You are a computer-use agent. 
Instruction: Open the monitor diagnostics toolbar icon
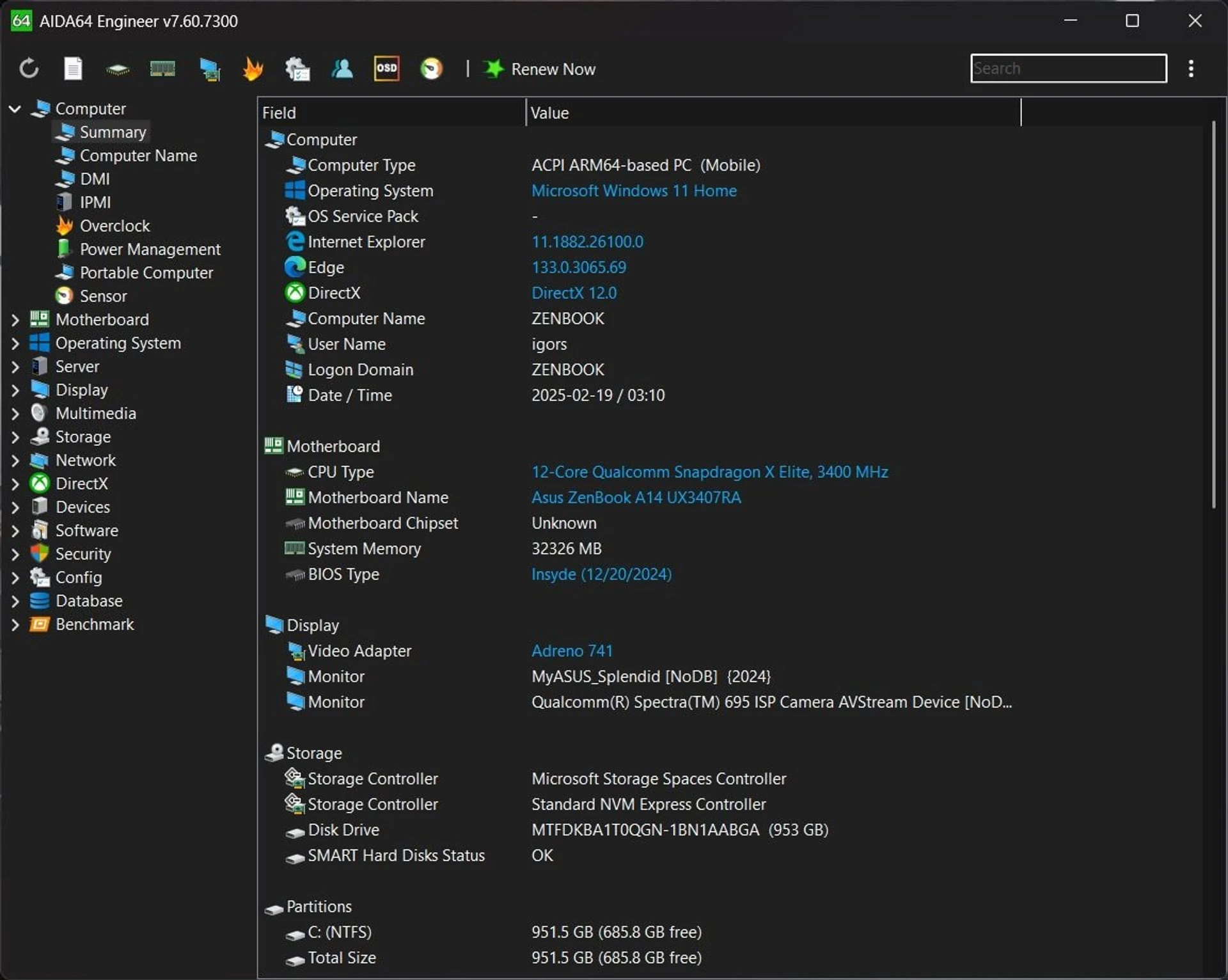(210, 69)
